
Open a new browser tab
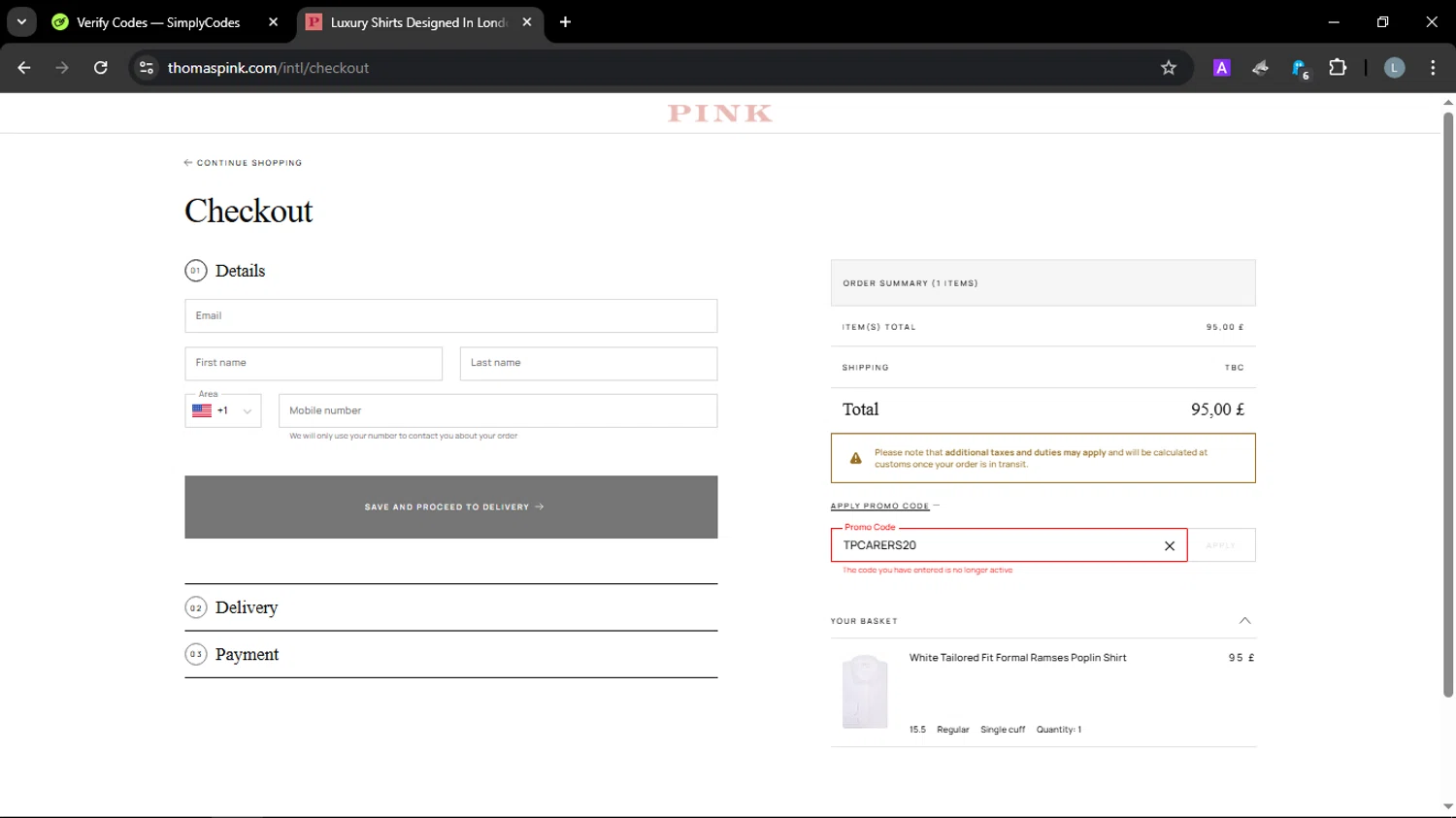565,22
